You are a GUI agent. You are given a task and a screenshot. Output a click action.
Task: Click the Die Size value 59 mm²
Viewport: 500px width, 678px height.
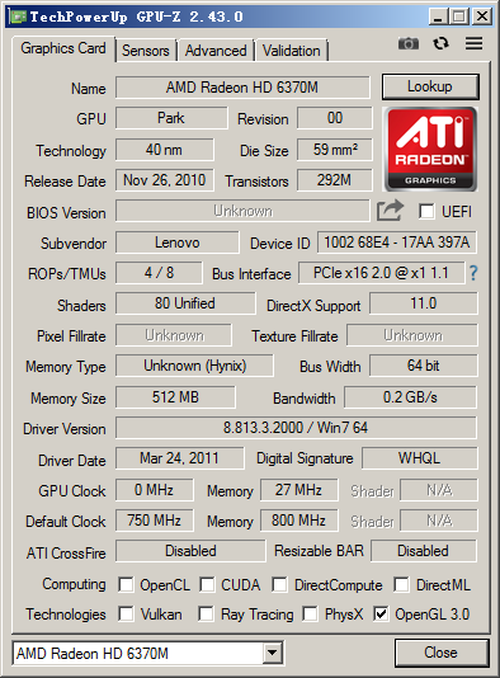tap(334, 150)
